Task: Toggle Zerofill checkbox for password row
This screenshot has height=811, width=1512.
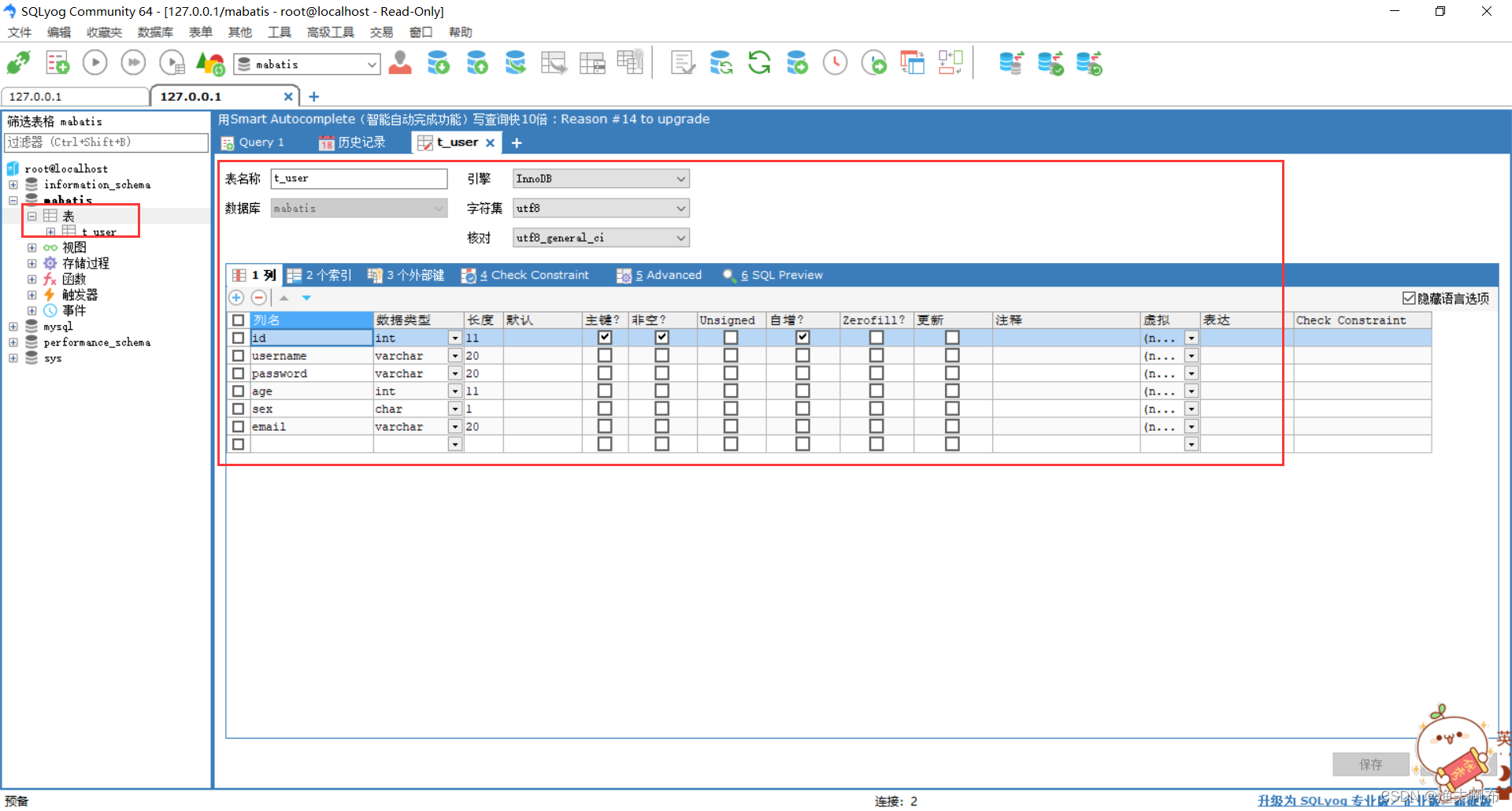Action: point(876,373)
